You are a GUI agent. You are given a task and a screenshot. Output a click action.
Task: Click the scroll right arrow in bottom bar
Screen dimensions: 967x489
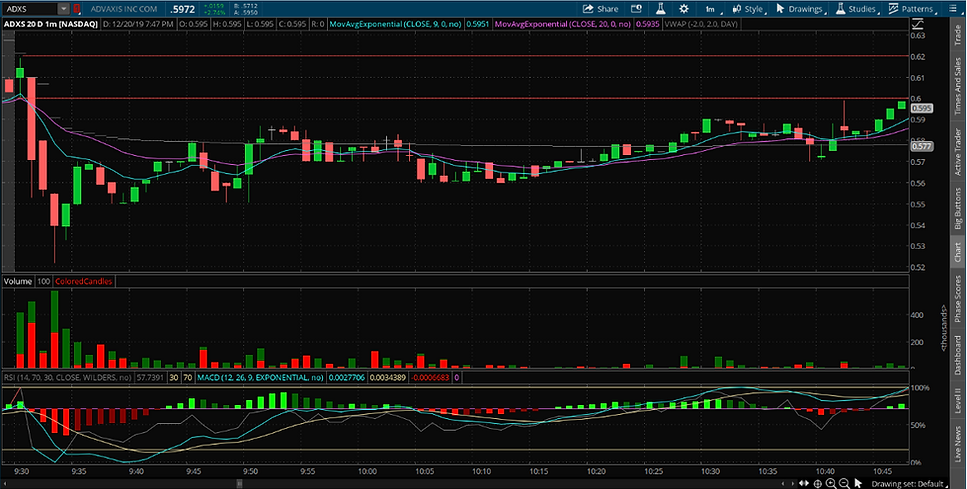[791, 483]
